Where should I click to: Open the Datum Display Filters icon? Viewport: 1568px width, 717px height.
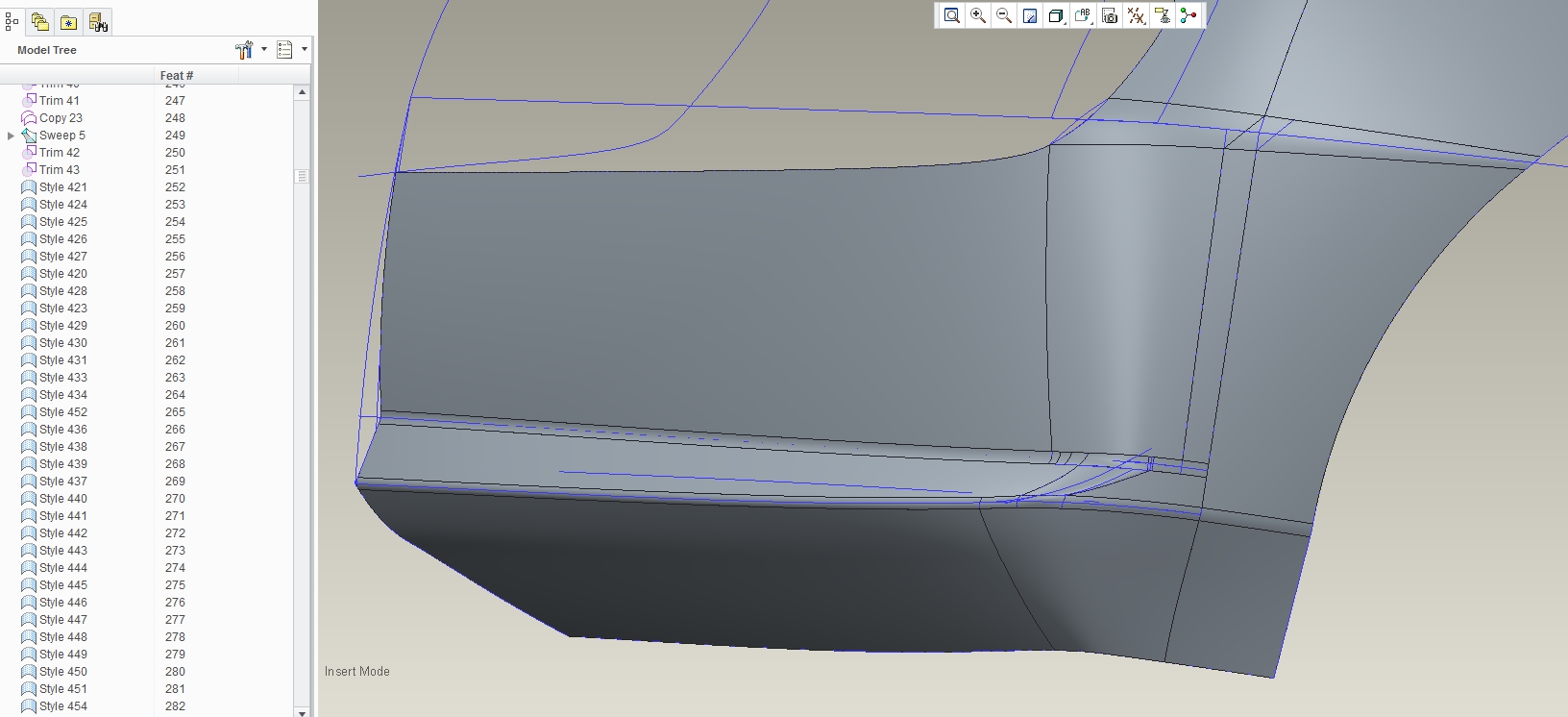tap(1136, 15)
